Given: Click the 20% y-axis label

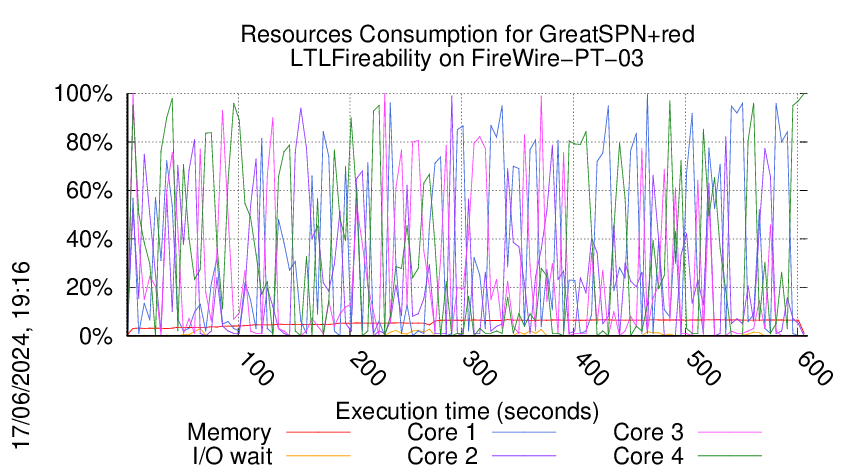Looking at the screenshot, I should coord(89,287).
